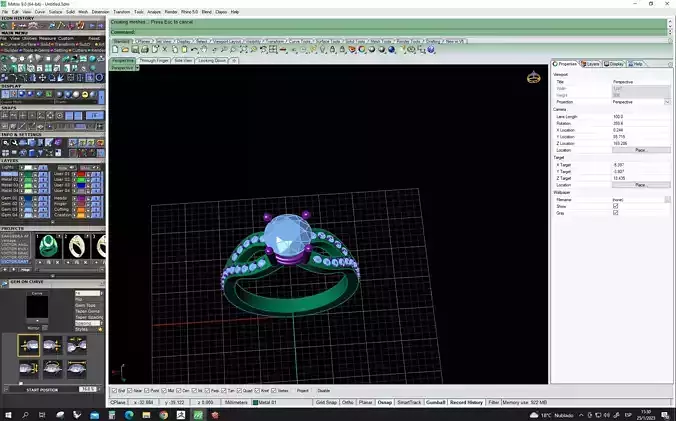Open the File menu

(x=5, y=12)
